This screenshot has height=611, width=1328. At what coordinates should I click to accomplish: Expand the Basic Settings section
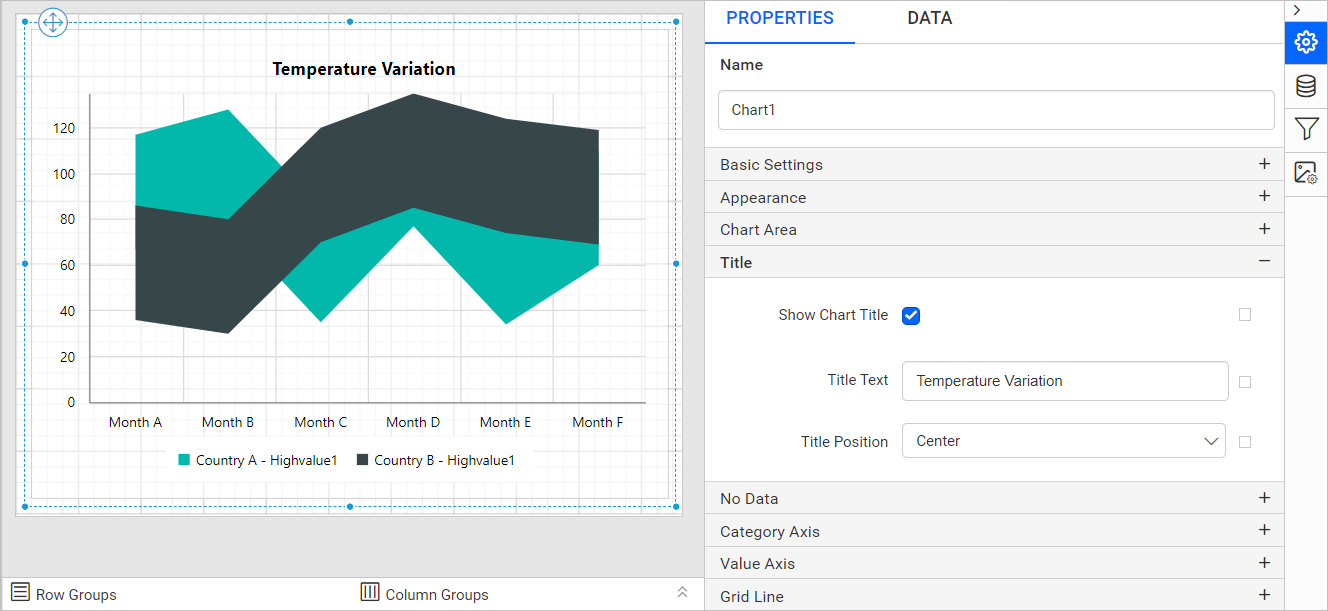click(x=1264, y=163)
